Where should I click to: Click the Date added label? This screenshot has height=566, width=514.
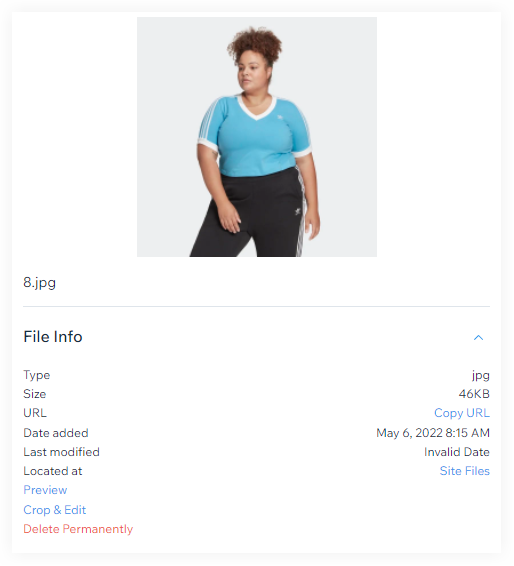click(56, 433)
